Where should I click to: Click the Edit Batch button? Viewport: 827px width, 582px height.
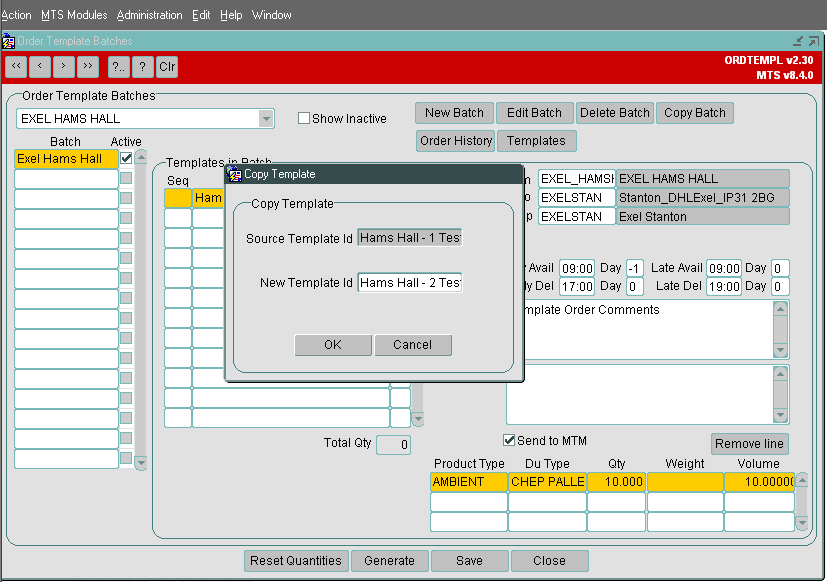[534, 113]
